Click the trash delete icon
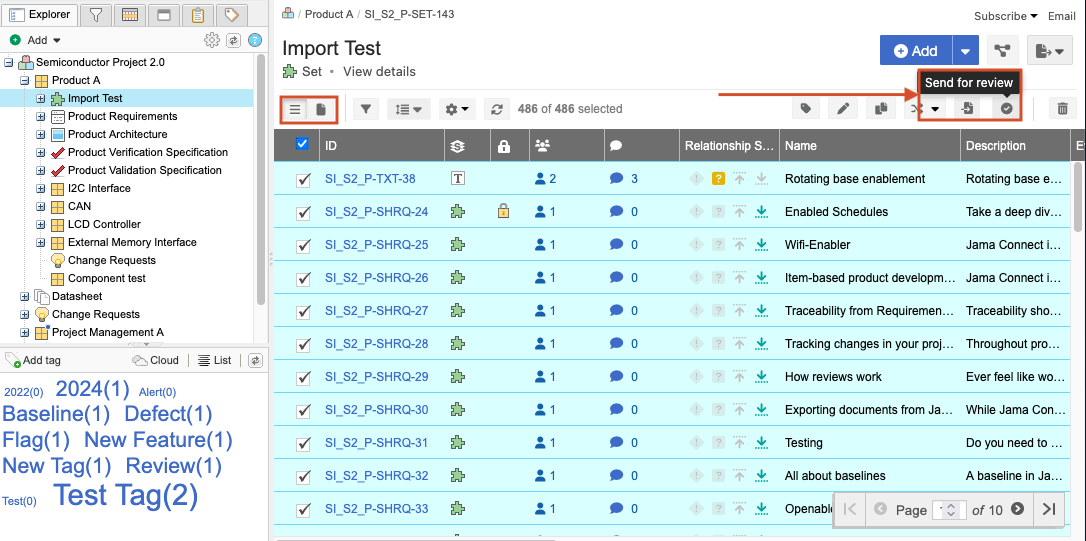This screenshot has height=541, width=1086. (1062, 109)
